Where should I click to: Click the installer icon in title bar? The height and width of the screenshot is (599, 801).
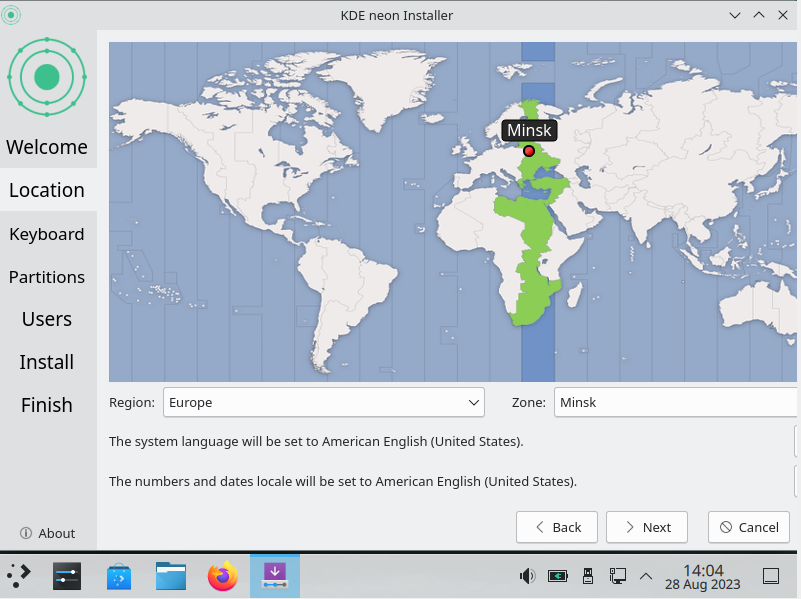(x=11, y=15)
